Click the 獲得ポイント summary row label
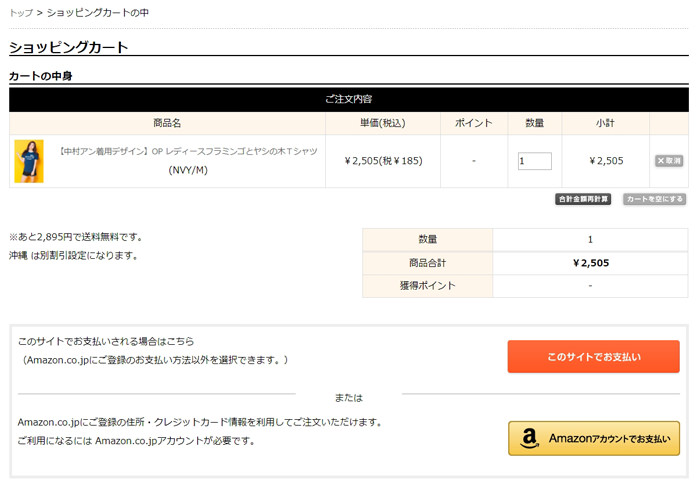The width and height of the screenshot is (700, 484). [427, 286]
